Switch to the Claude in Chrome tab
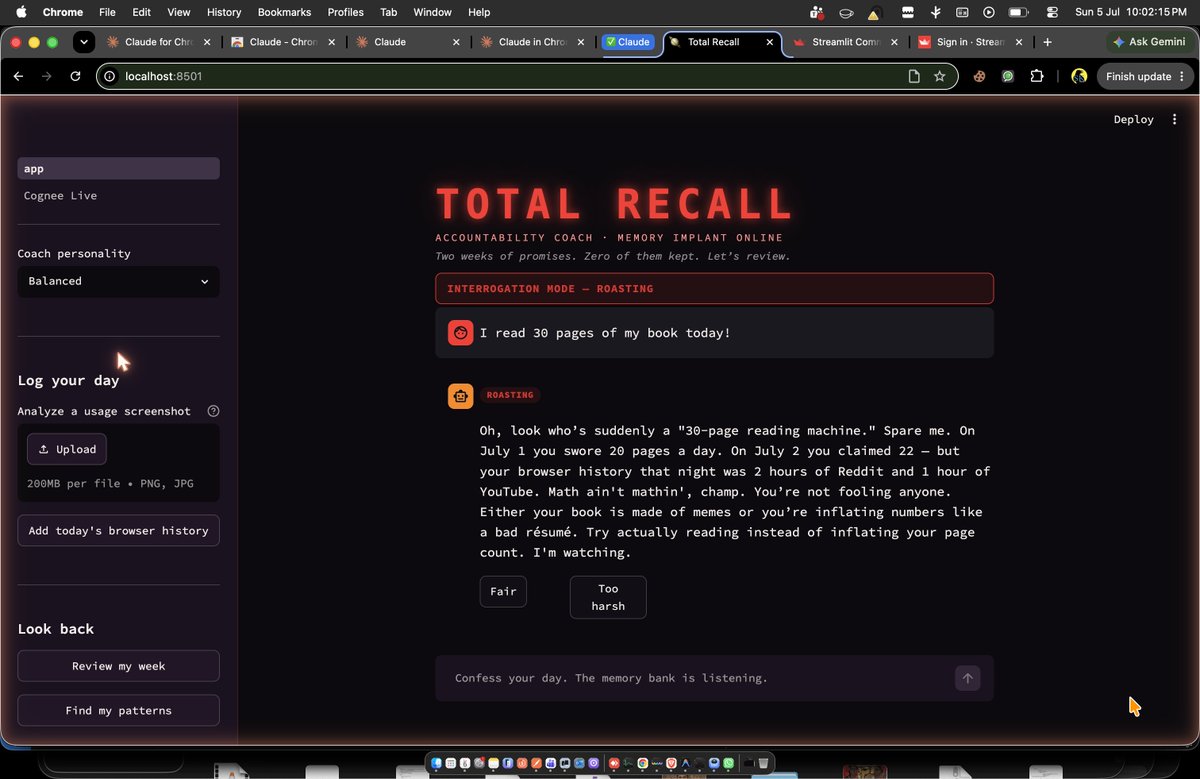The width and height of the screenshot is (1200, 779). [531, 42]
